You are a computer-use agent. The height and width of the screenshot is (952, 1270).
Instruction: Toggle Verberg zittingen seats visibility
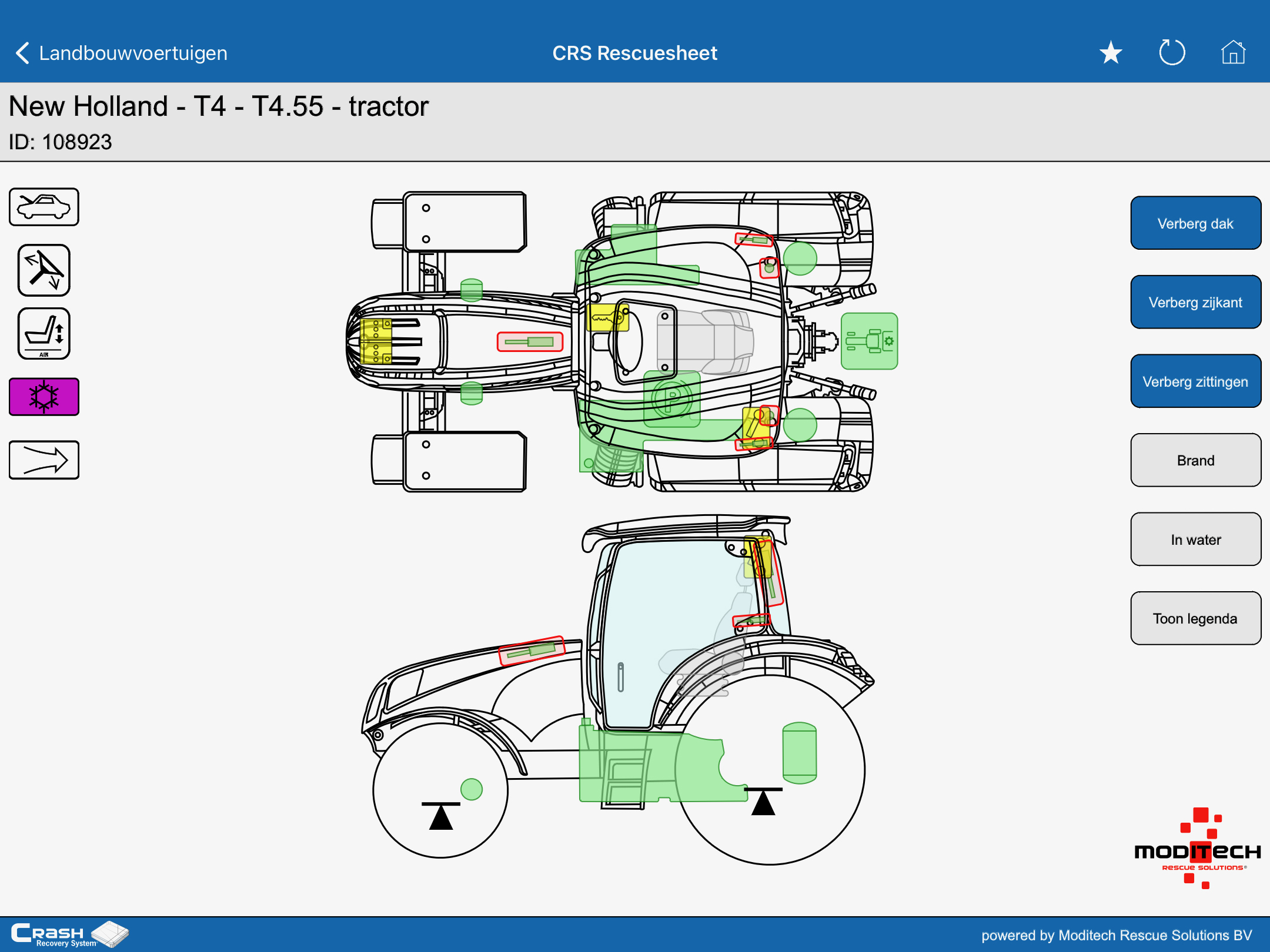pyautogui.click(x=1195, y=381)
